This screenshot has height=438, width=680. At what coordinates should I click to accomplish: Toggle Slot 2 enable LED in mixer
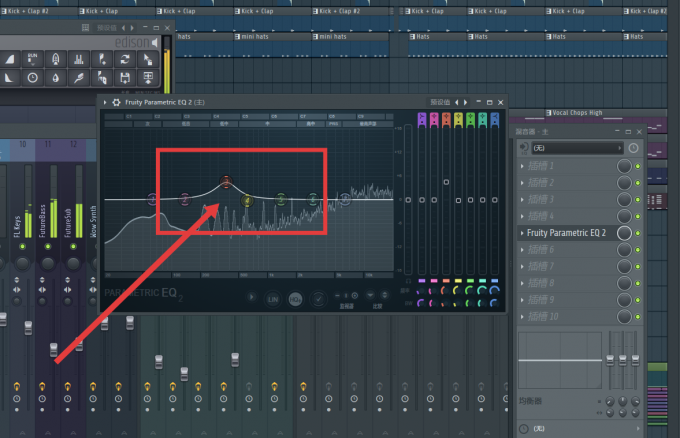[638, 183]
